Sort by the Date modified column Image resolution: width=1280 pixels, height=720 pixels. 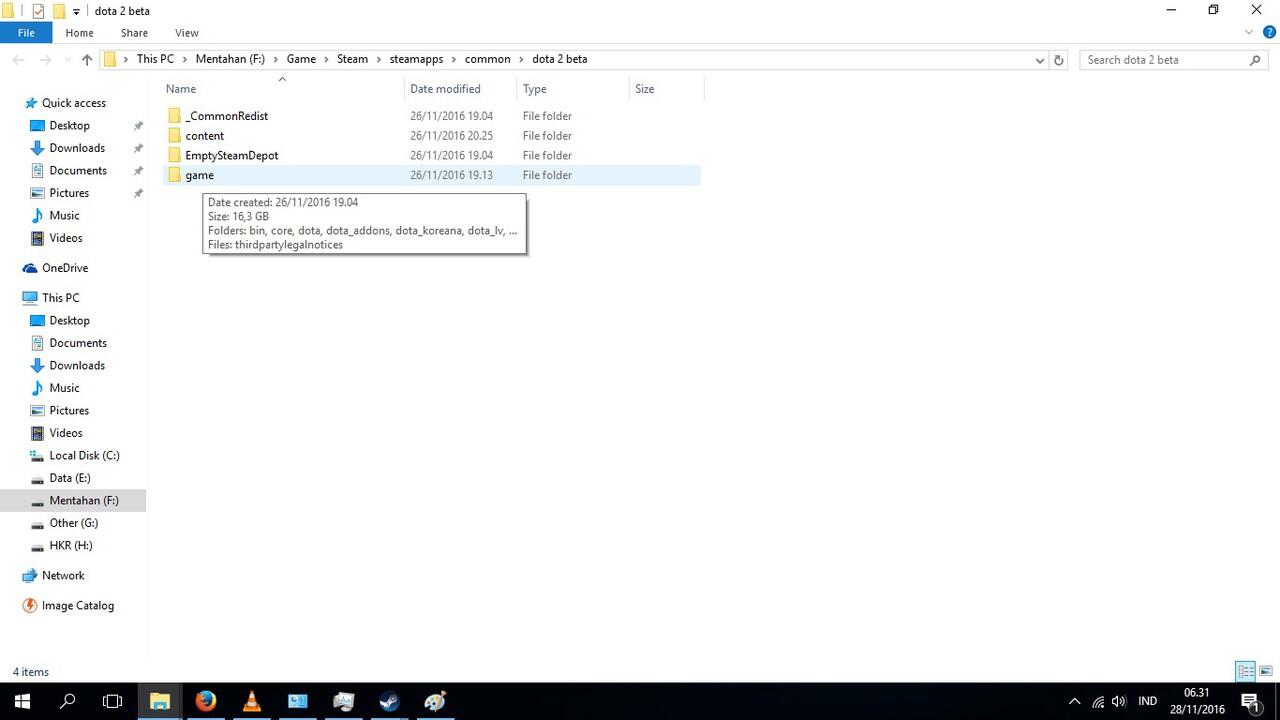pos(445,89)
